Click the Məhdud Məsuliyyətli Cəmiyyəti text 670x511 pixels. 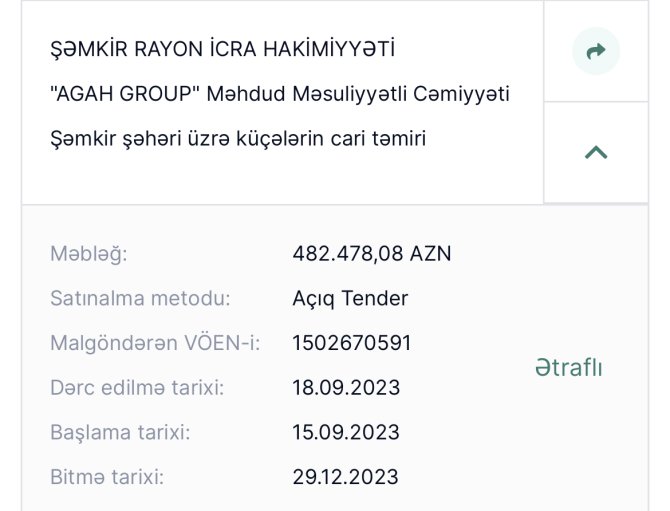coord(358,94)
